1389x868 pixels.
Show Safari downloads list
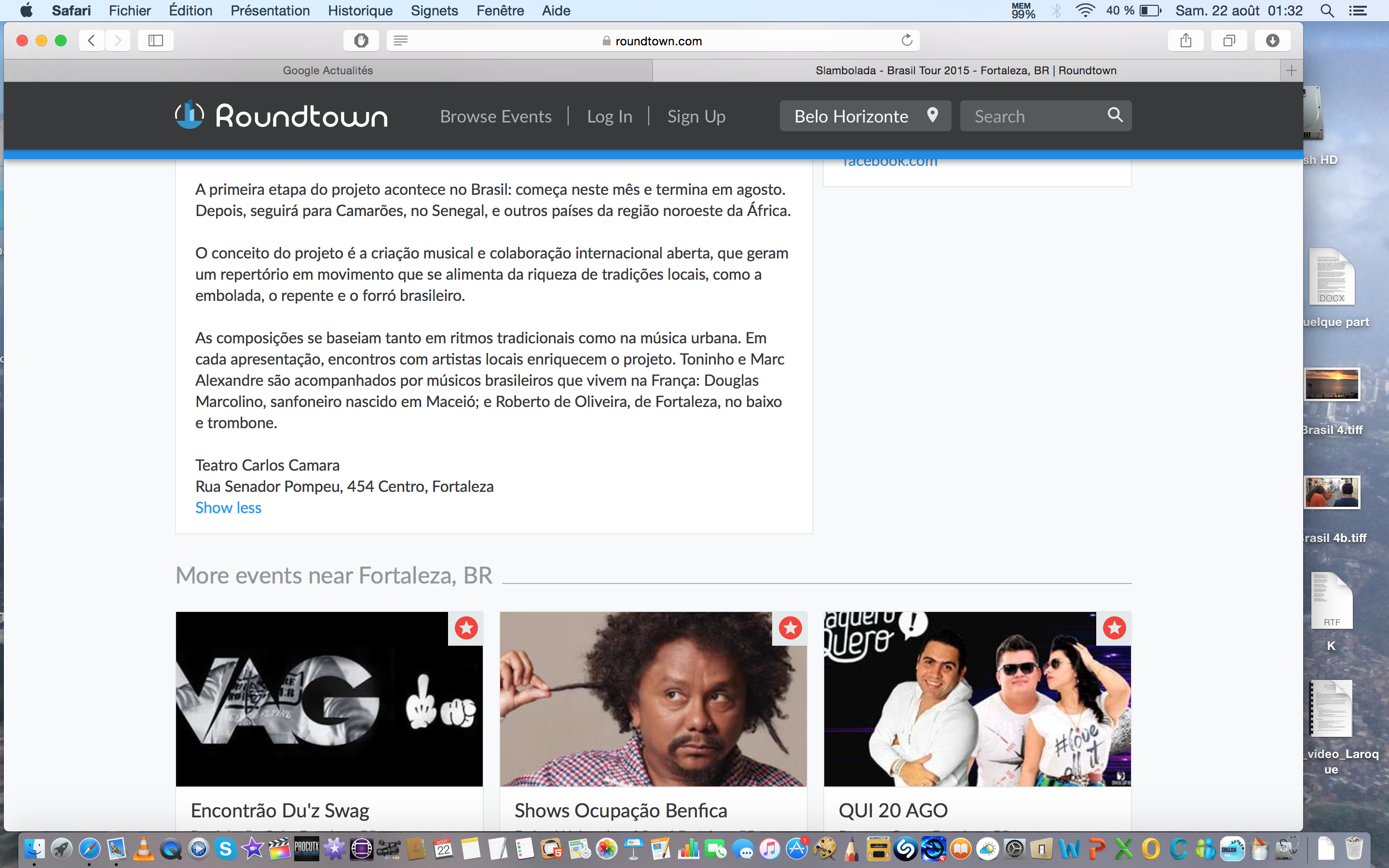(1272, 40)
